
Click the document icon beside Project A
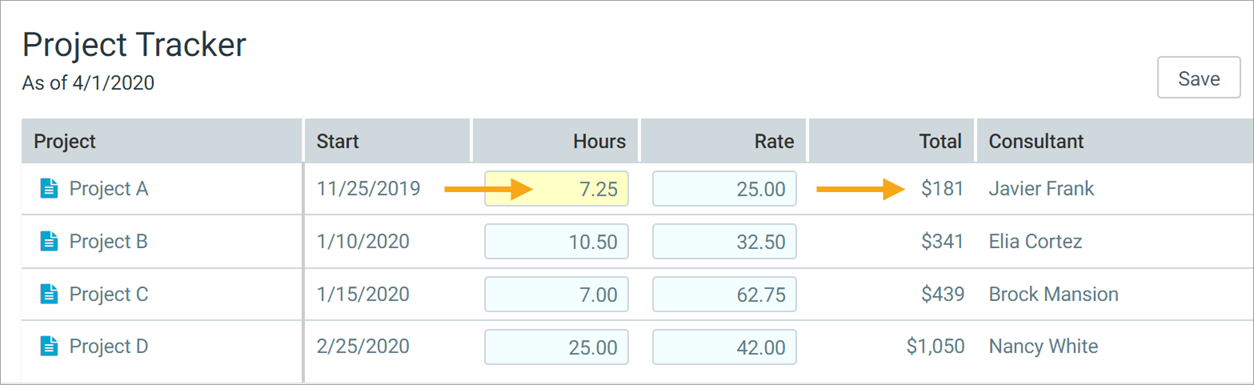coord(49,188)
